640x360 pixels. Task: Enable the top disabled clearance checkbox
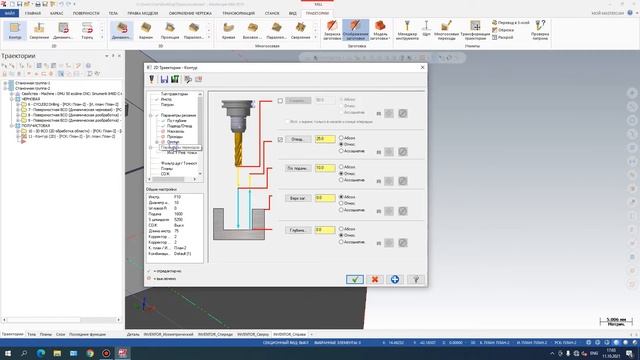click(280, 100)
